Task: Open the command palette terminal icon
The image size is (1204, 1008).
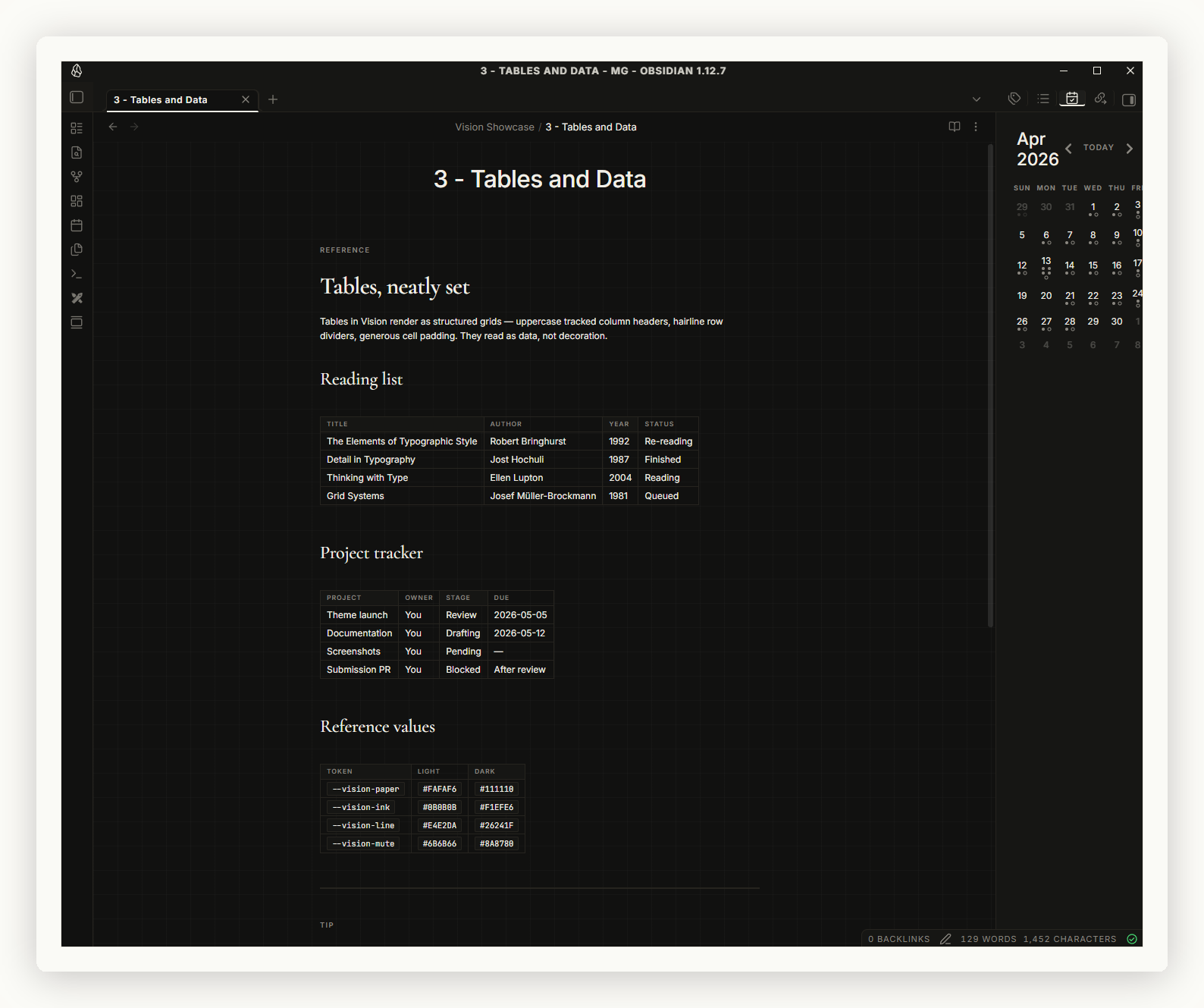Action: pos(77,274)
